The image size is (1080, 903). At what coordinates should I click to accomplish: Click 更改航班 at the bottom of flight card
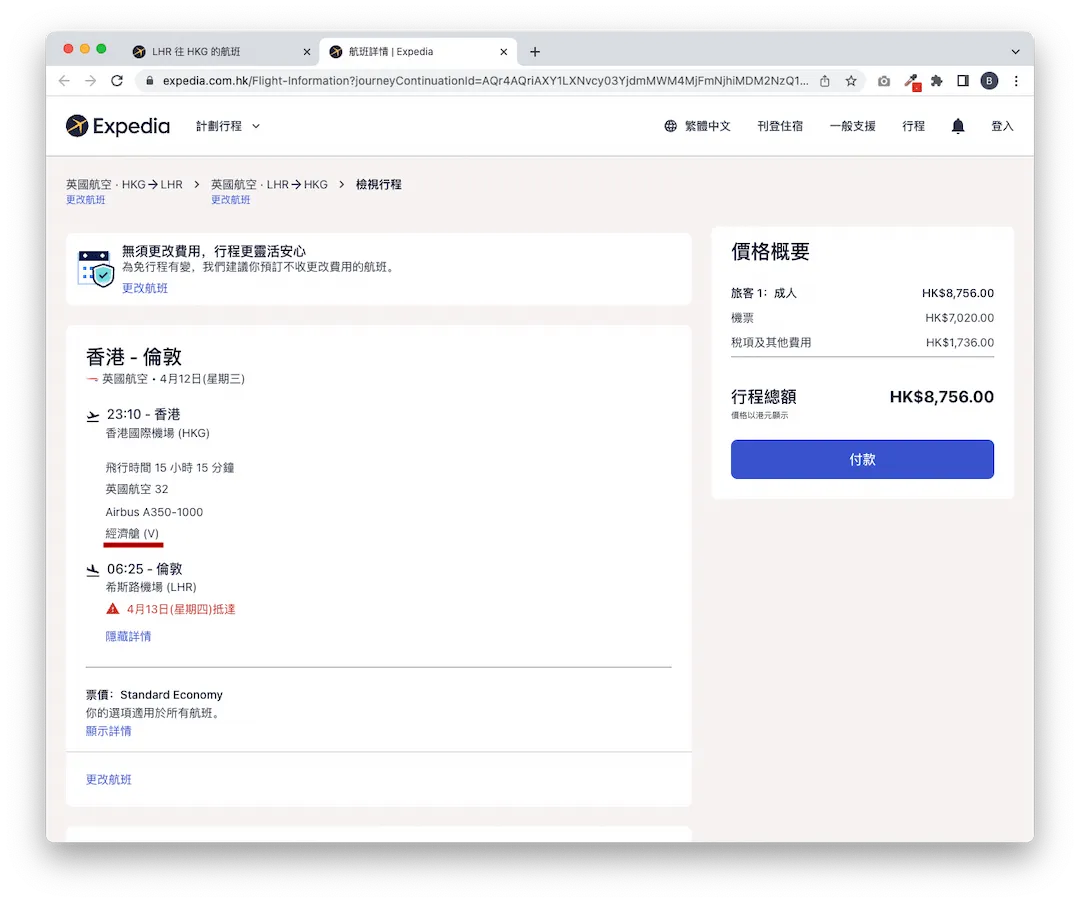(x=108, y=779)
